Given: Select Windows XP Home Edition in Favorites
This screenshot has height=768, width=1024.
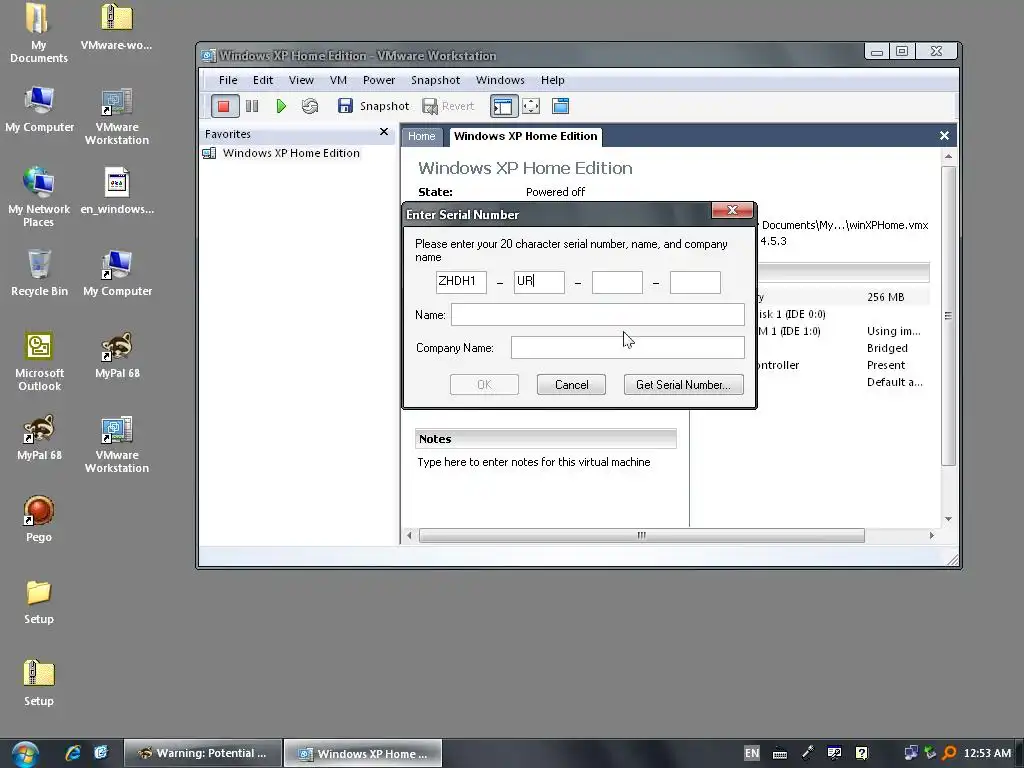Looking at the screenshot, I should pos(281,153).
